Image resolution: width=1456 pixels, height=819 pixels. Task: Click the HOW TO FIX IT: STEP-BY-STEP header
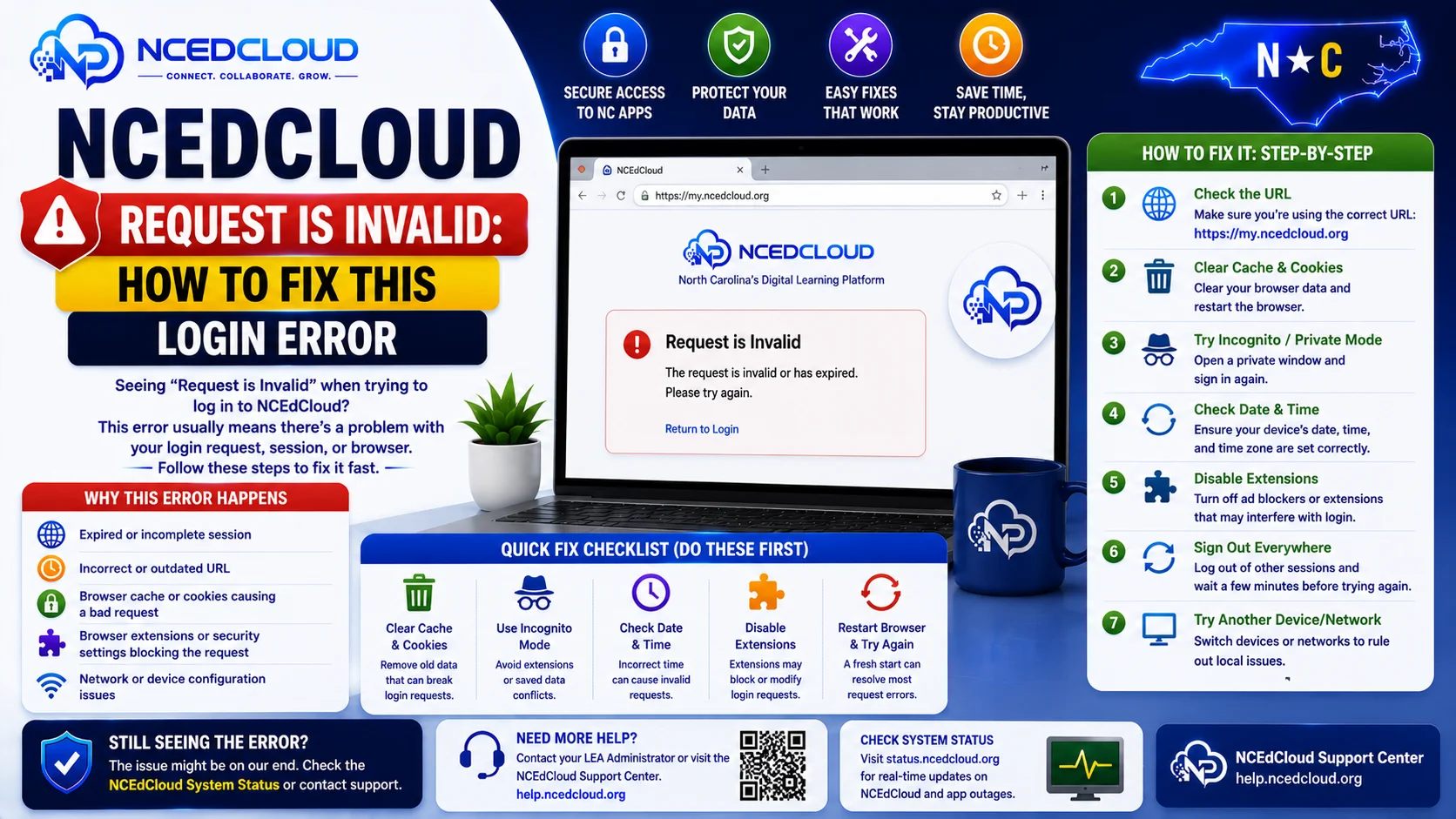[x=1258, y=153]
